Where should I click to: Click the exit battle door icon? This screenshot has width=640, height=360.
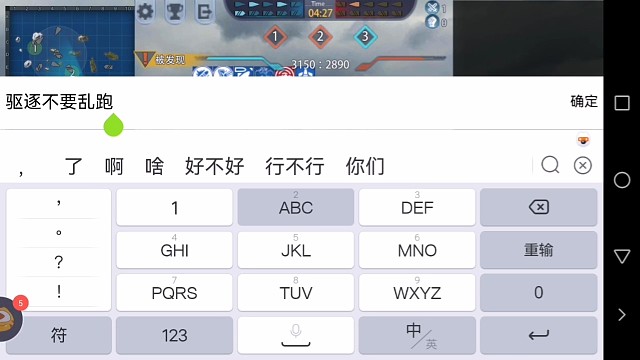[204, 11]
